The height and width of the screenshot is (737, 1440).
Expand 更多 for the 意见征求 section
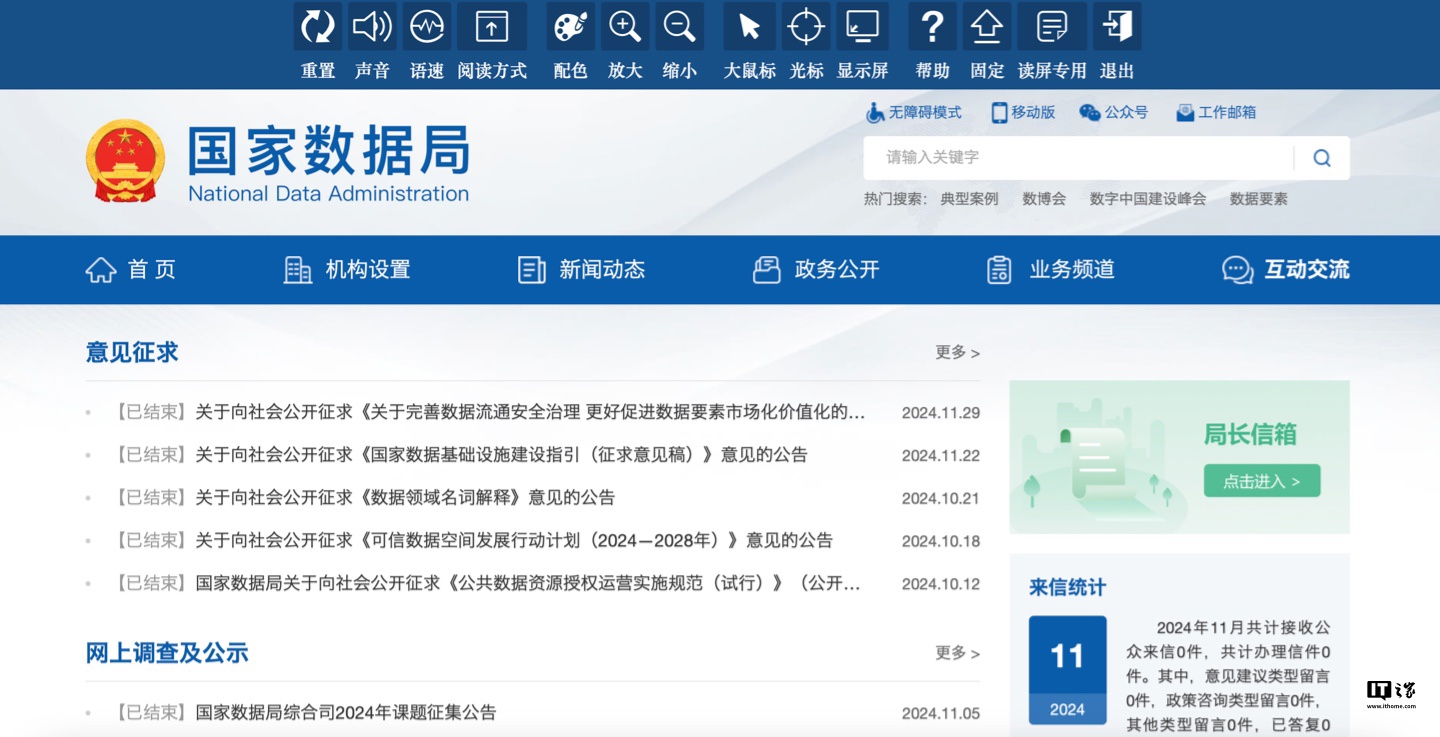click(957, 353)
